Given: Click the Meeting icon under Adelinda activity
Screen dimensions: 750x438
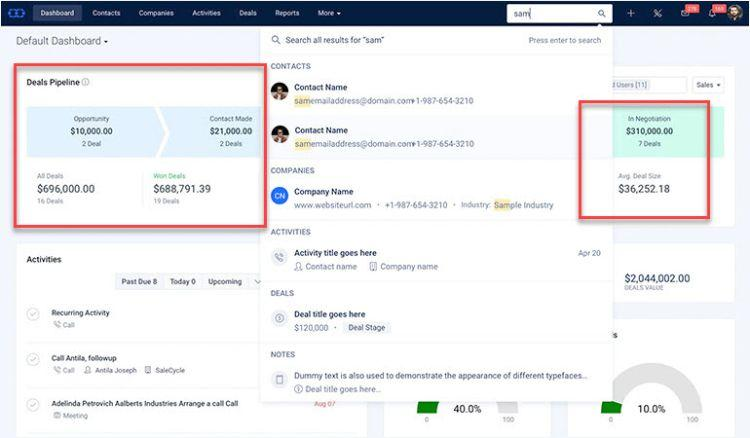Looking at the screenshot, I should [x=57, y=416].
